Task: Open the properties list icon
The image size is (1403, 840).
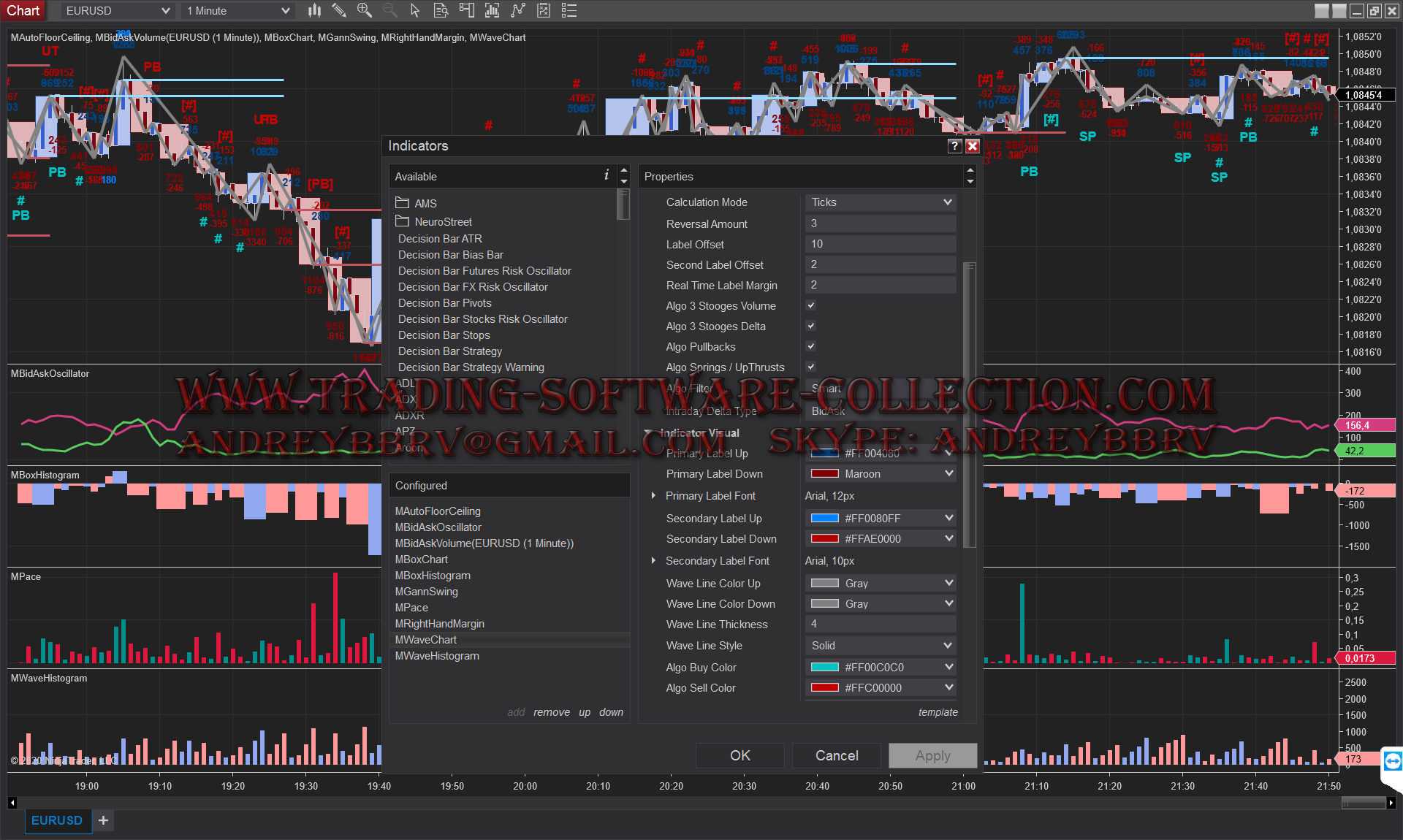Action: click(x=569, y=10)
